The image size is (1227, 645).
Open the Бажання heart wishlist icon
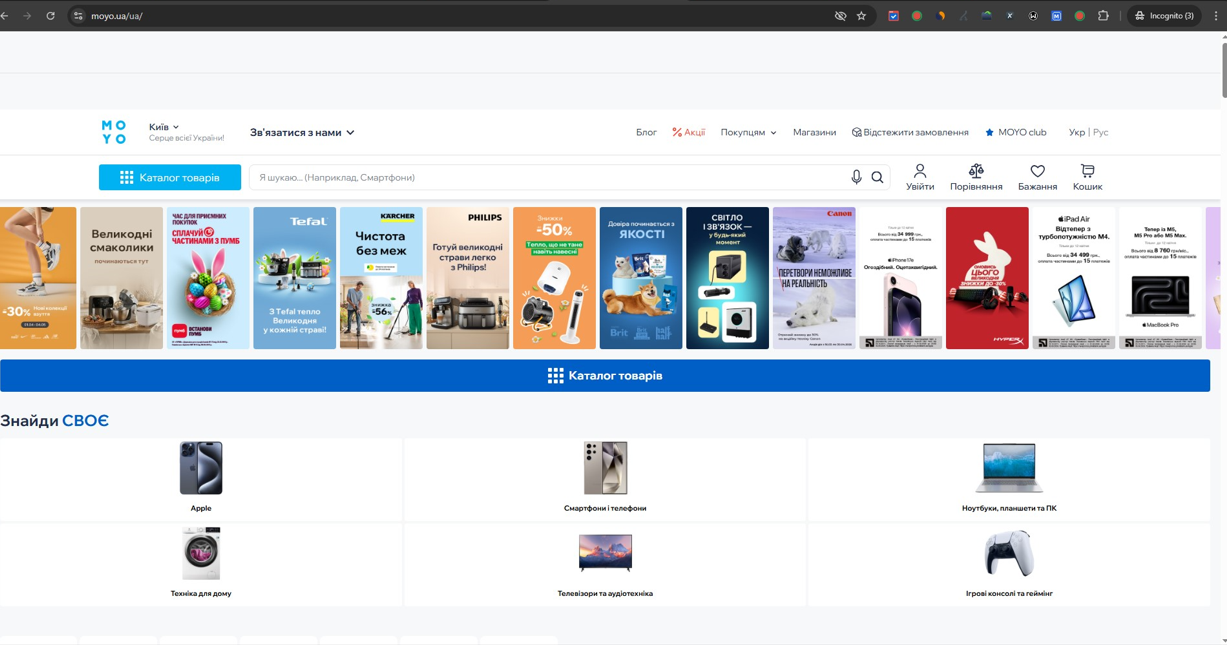[x=1037, y=177]
